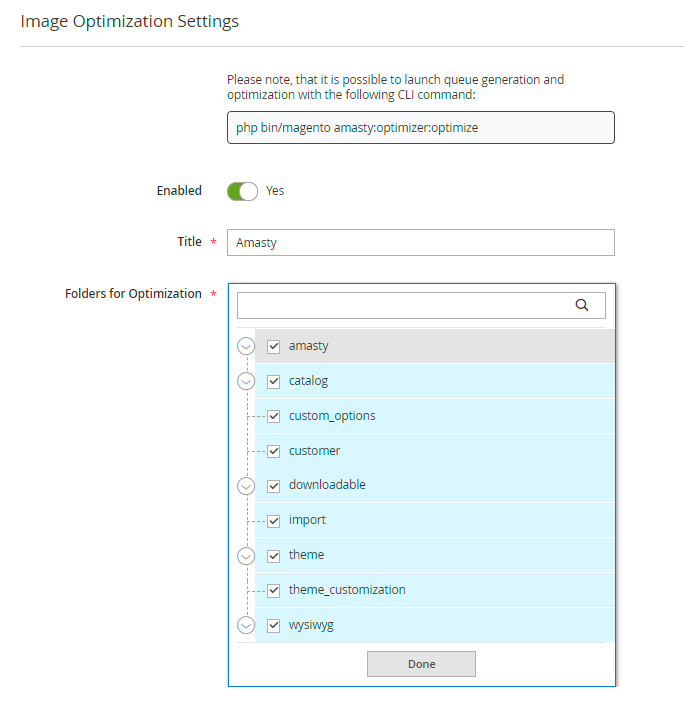
Task: Expand the catalog folder tree node
Action: [246, 381]
